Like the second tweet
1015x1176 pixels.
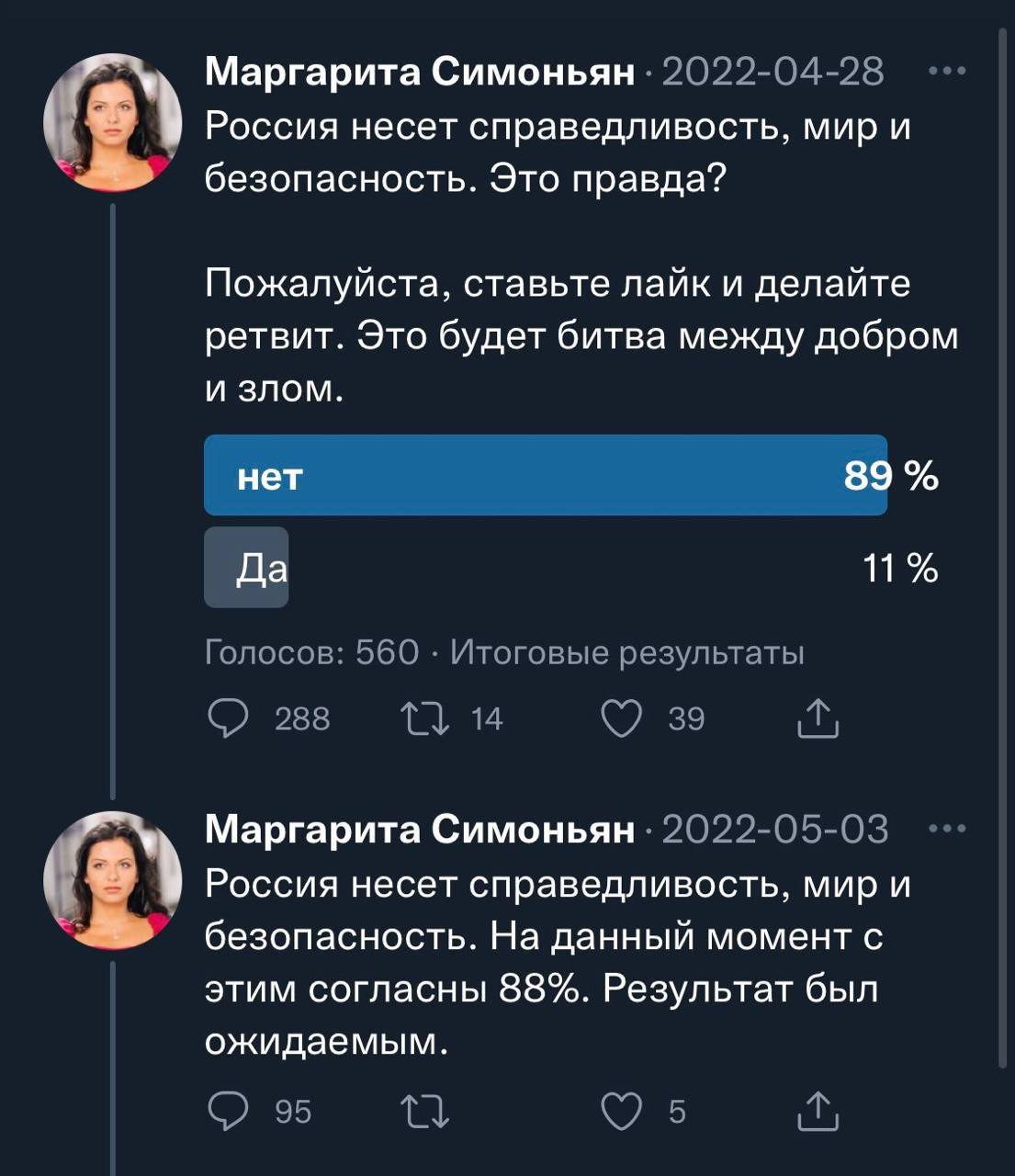pyautogui.click(x=621, y=1112)
